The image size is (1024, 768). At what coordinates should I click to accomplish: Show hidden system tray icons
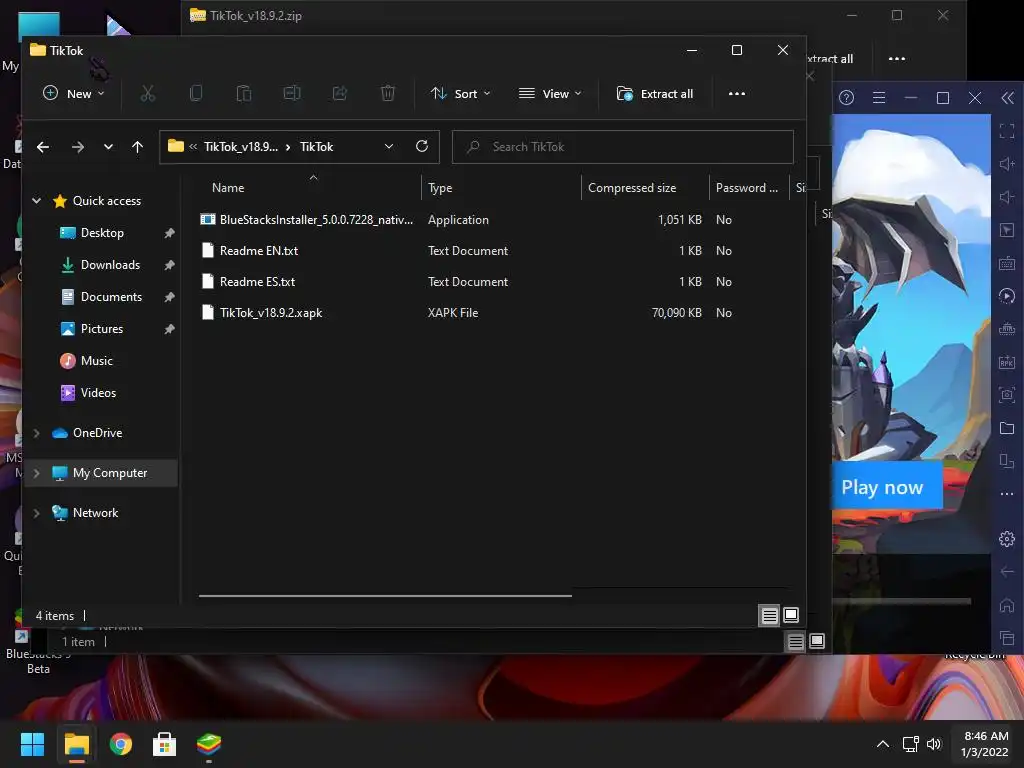pos(882,744)
